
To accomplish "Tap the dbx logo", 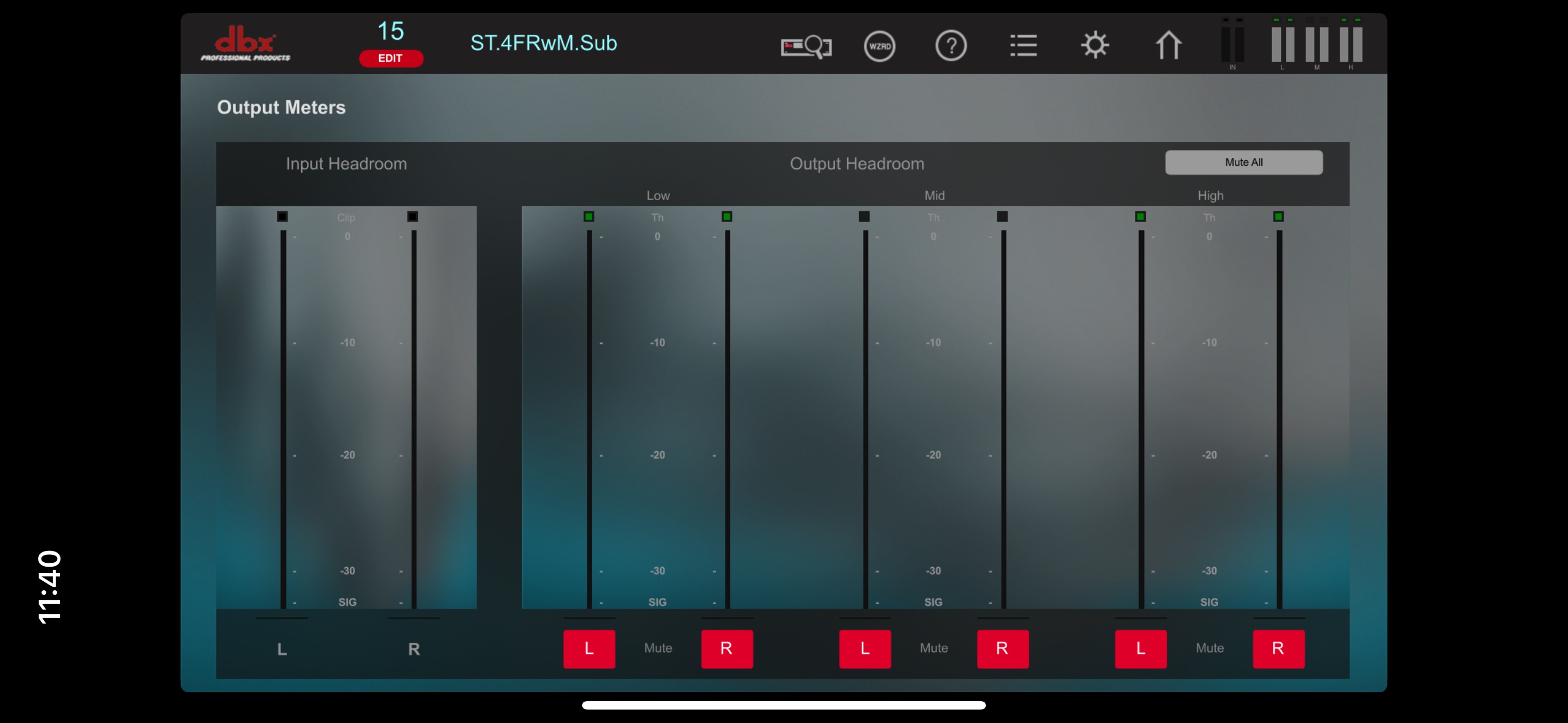I will pyautogui.click(x=246, y=43).
